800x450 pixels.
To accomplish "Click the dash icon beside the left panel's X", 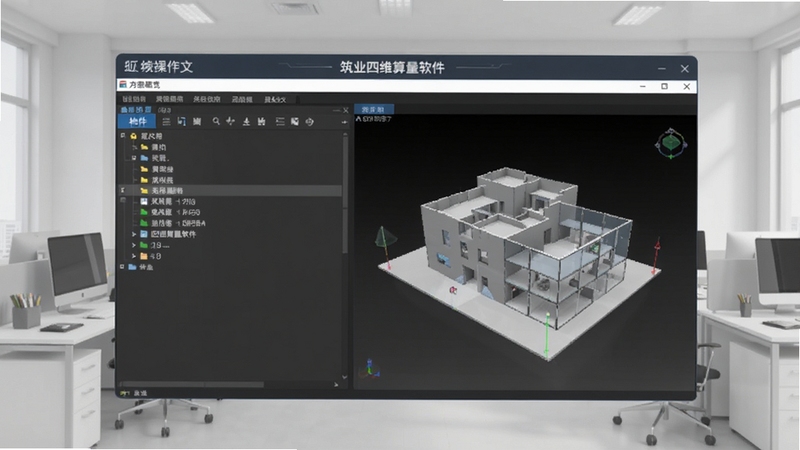I will point(337,110).
